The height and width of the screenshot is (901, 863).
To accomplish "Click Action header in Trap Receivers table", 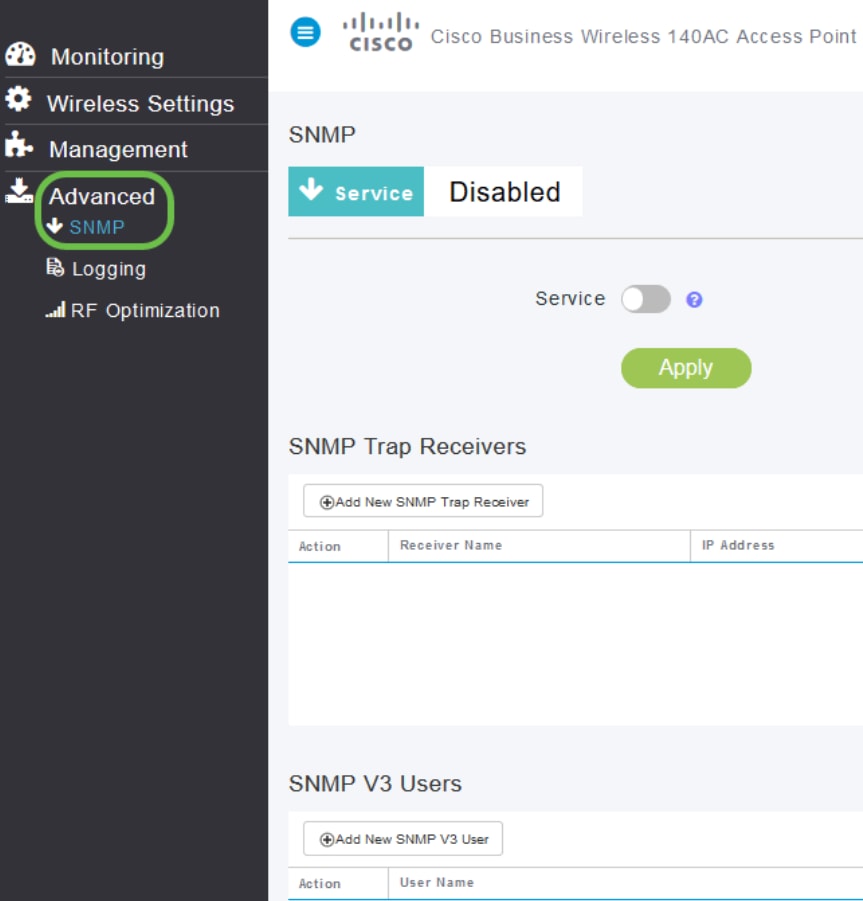I will pyautogui.click(x=319, y=546).
